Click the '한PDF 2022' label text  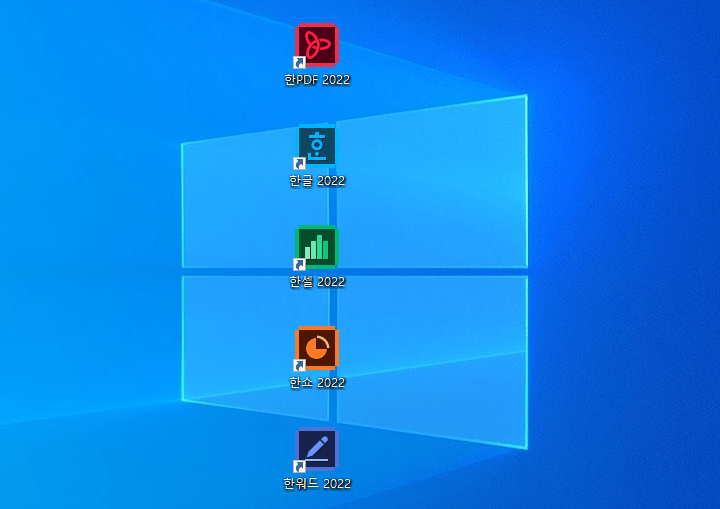click(x=317, y=80)
